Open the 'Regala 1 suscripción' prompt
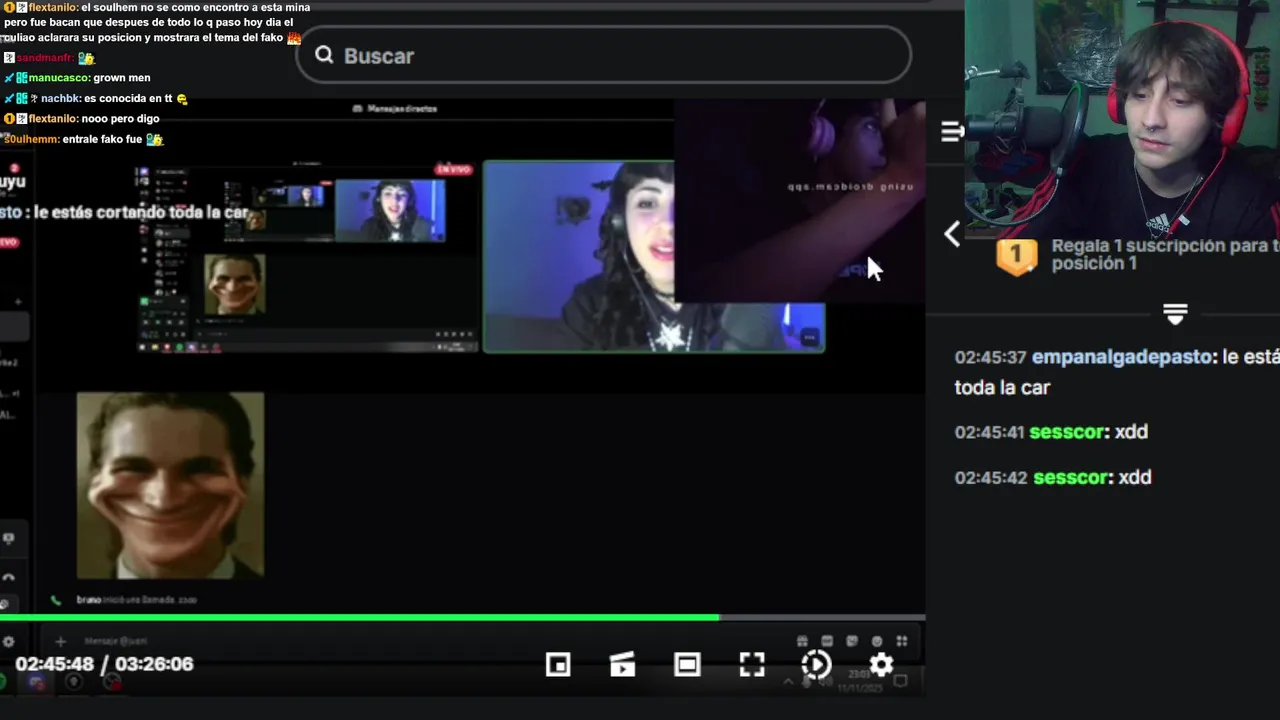The width and height of the screenshot is (1280, 720). tap(1165, 254)
